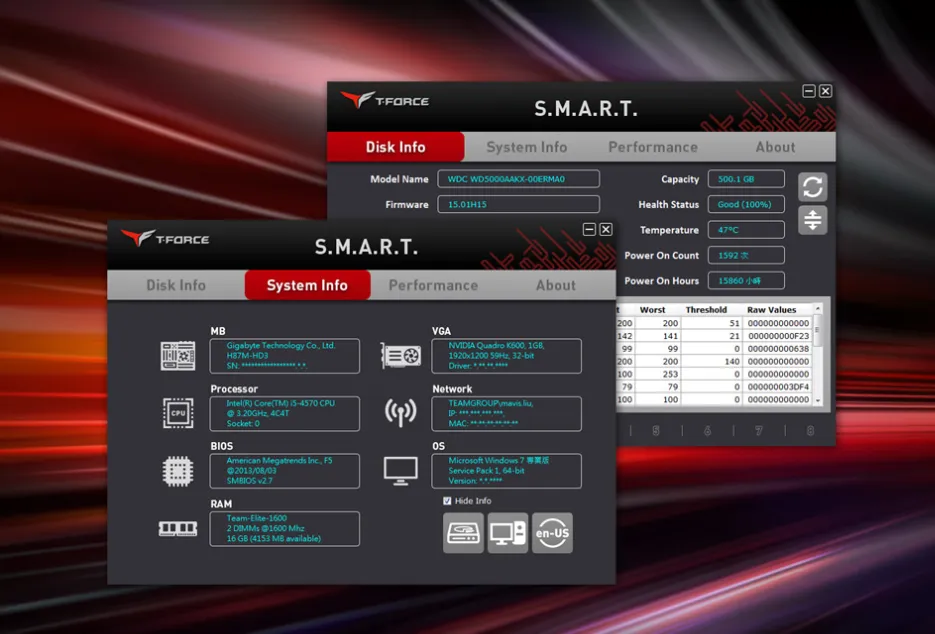
Task: Click the Raw Values column header
Action: coord(771,310)
